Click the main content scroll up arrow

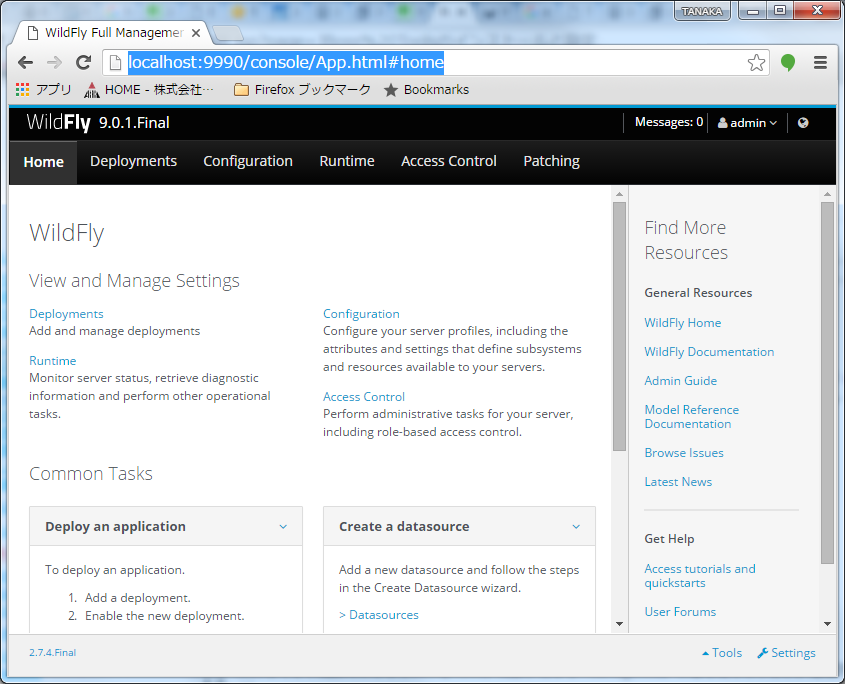point(619,194)
